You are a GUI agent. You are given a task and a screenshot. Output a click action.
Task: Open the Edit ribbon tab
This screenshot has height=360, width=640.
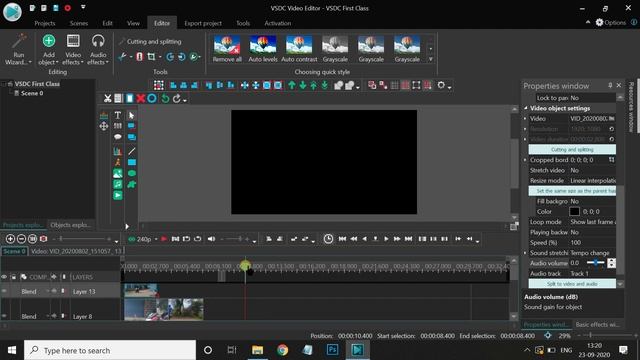(x=107, y=23)
